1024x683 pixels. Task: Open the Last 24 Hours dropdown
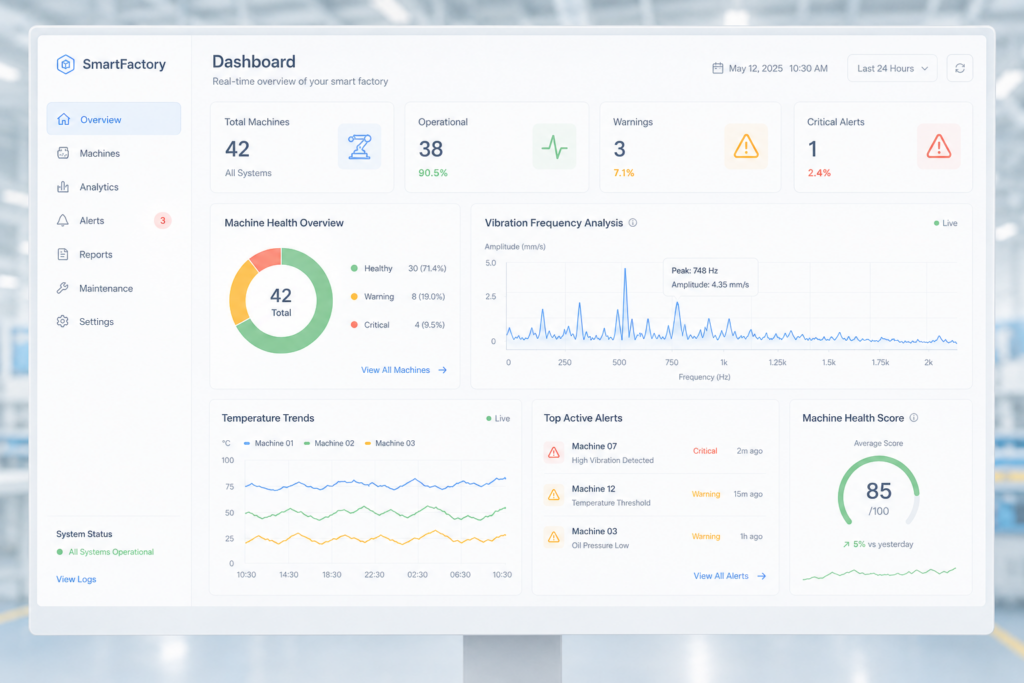(x=892, y=68)
